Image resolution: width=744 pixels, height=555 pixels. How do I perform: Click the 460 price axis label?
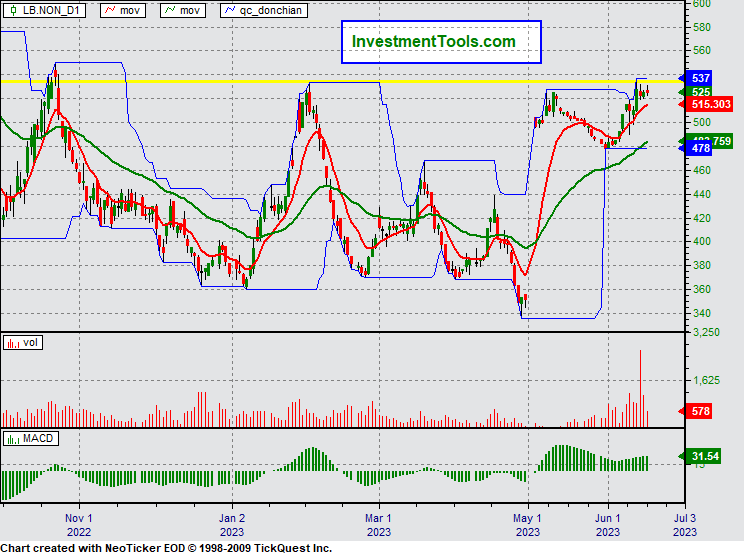tap(701, 170)
